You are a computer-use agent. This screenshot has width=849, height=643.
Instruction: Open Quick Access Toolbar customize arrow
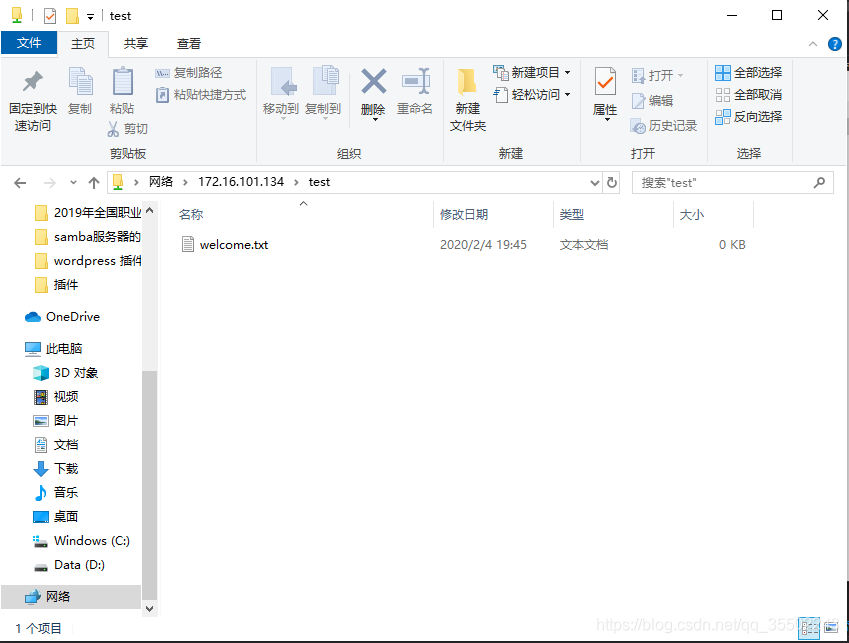[90, 16]
